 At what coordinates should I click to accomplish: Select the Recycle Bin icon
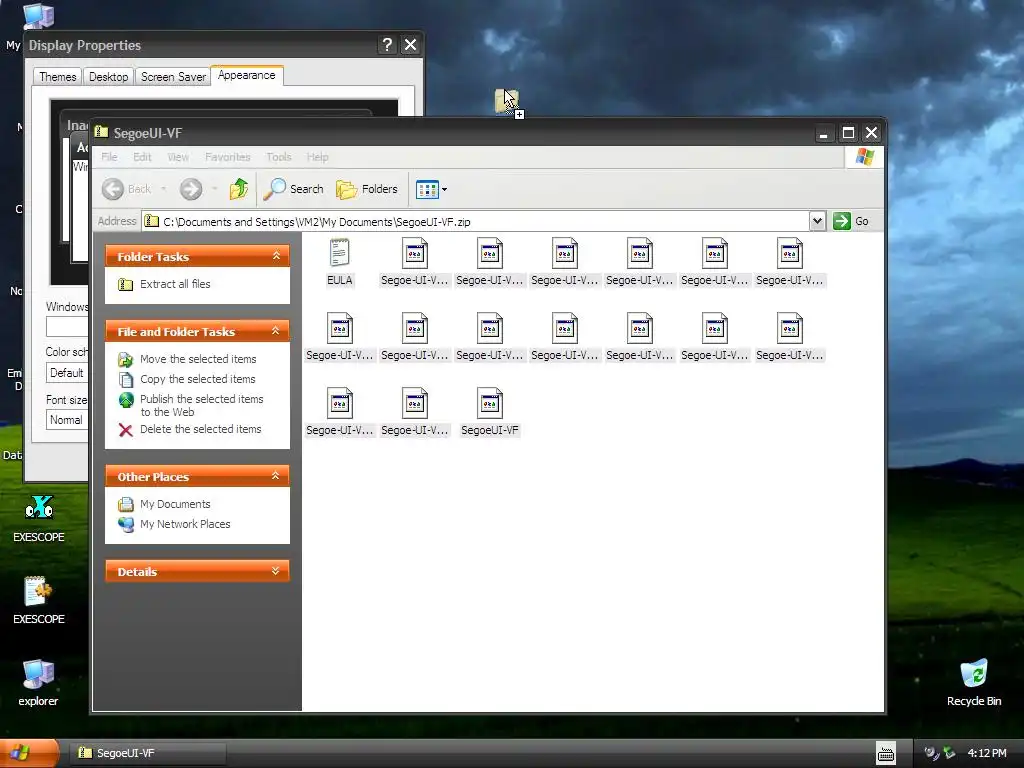pos(974,683)
